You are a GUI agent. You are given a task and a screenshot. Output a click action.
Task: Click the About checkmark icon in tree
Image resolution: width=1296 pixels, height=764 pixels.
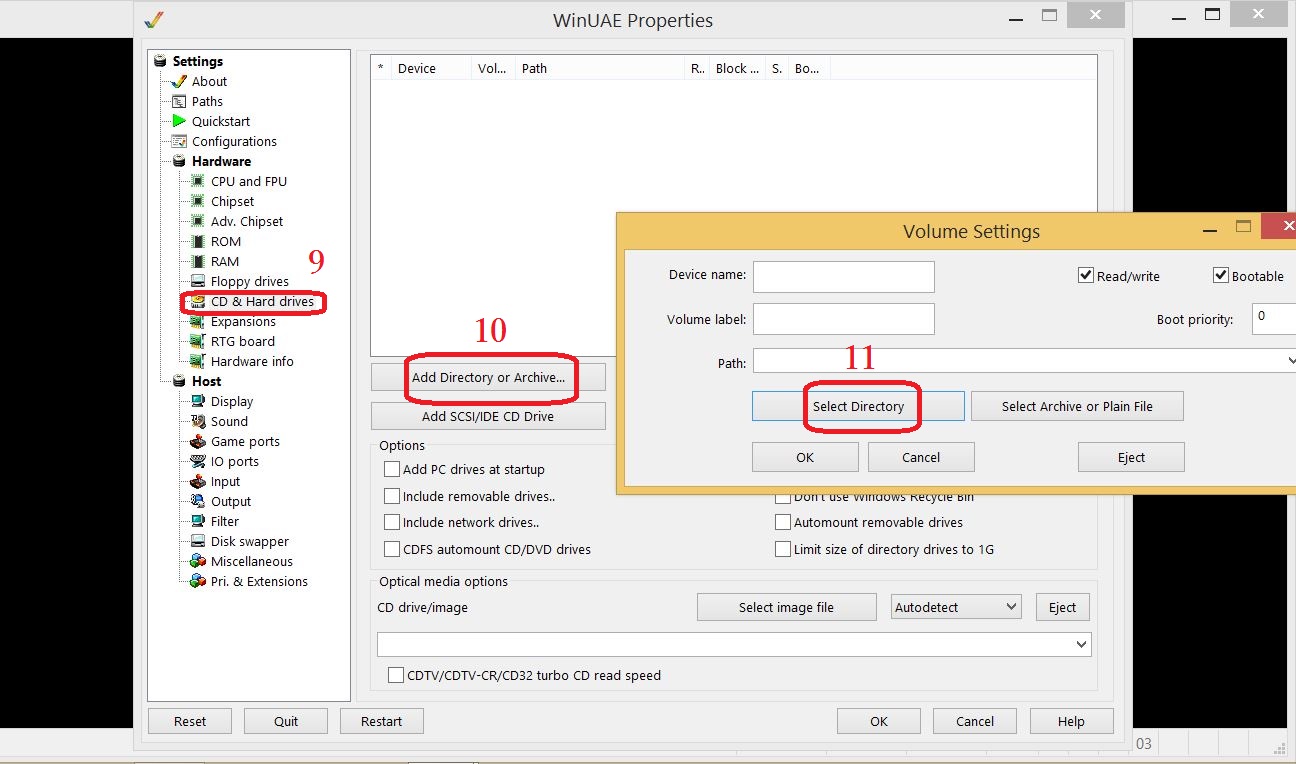[179, 81]
